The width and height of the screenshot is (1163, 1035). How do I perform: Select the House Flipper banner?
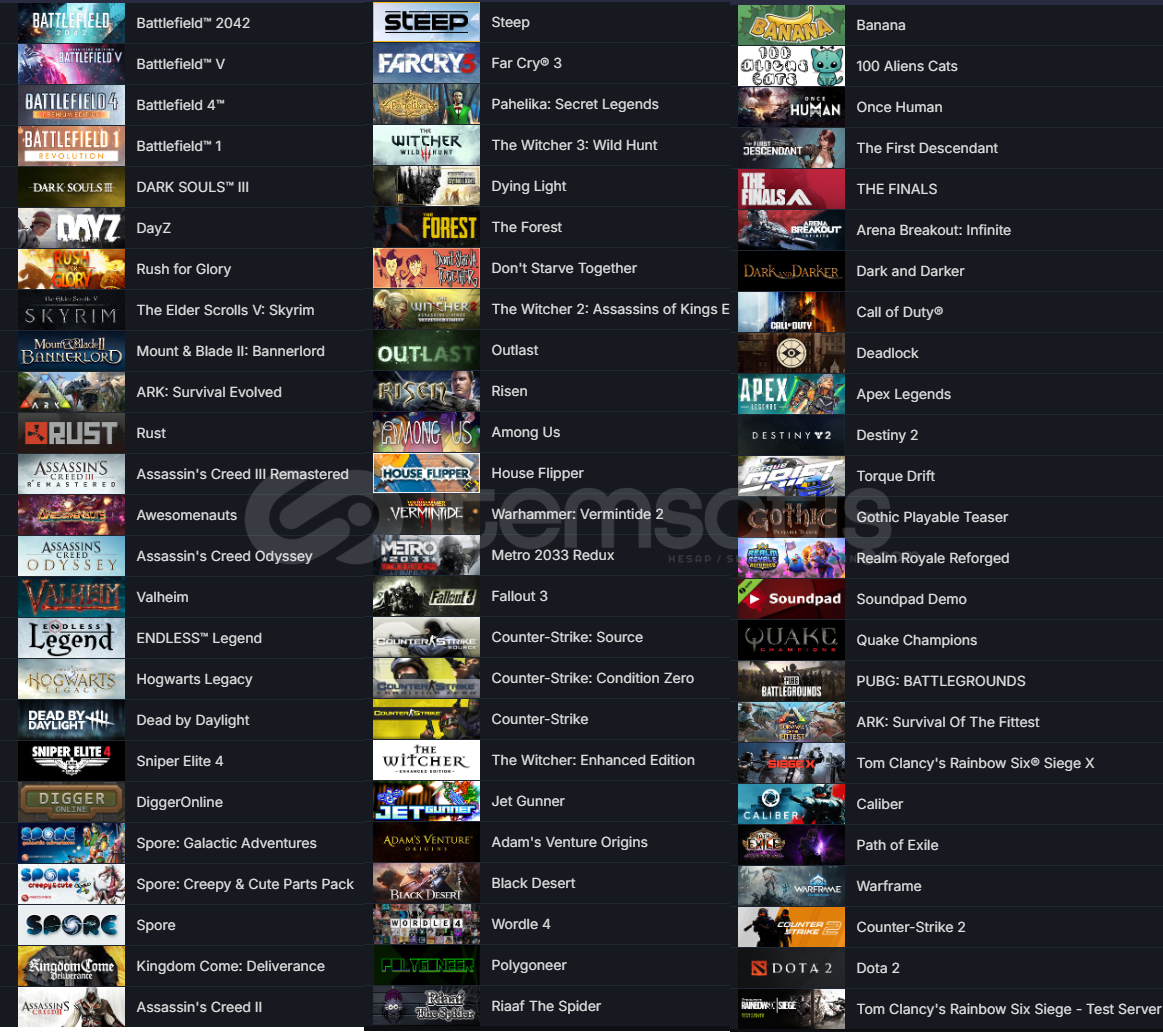point(426,473)
